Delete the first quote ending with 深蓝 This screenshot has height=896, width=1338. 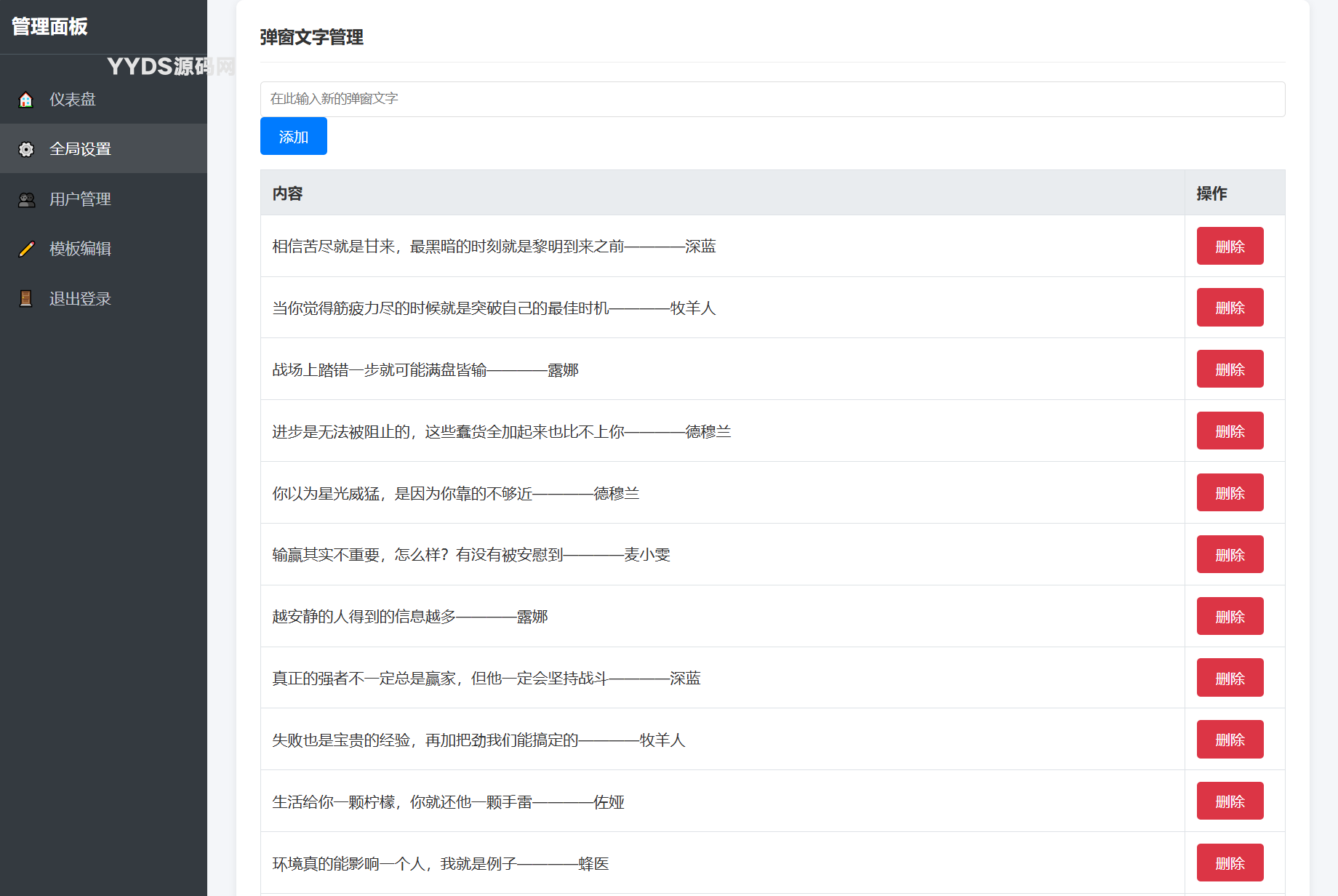[1230, 247]
